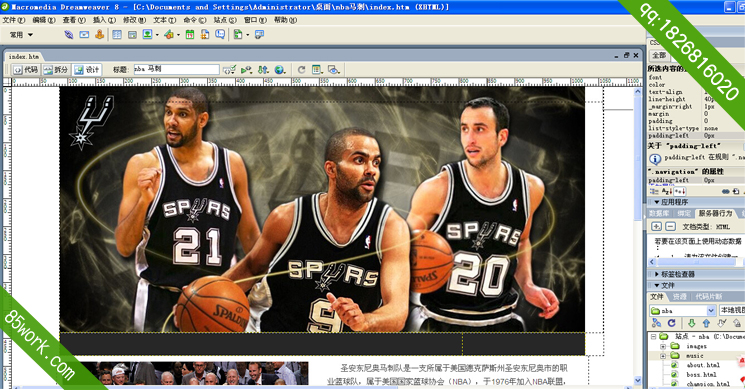745x390 pixels.
Task: Expand the images folder in the site tree
Action: point(663,346)
